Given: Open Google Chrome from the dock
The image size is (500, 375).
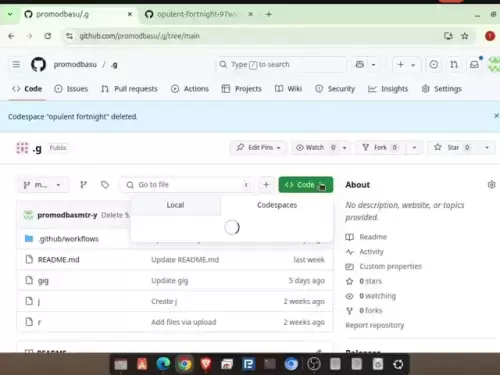Looking at the screenshot, I should (x=184, y=364).
